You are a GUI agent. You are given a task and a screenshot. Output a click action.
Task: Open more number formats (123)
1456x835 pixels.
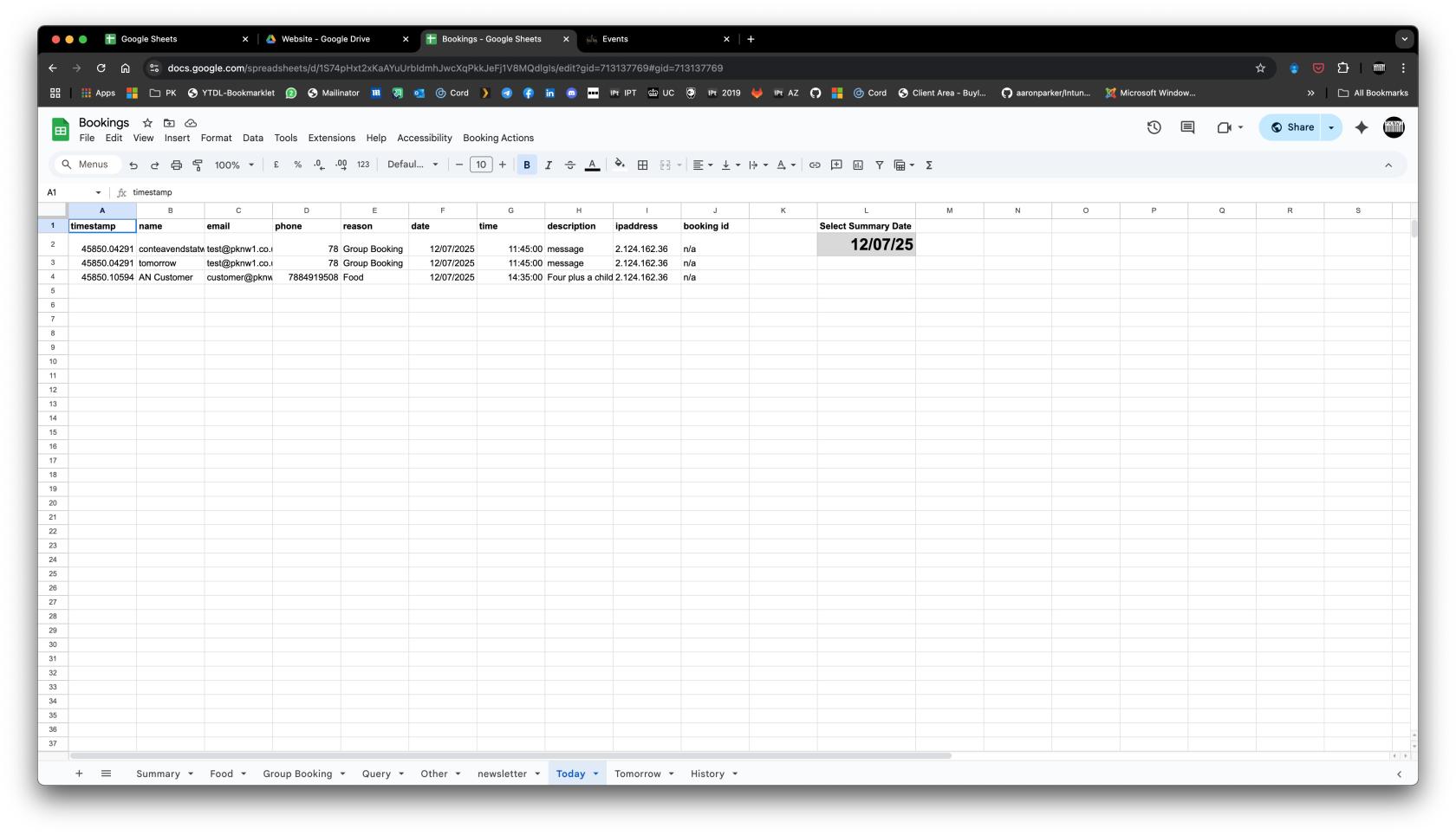click(x=363, y=165)
